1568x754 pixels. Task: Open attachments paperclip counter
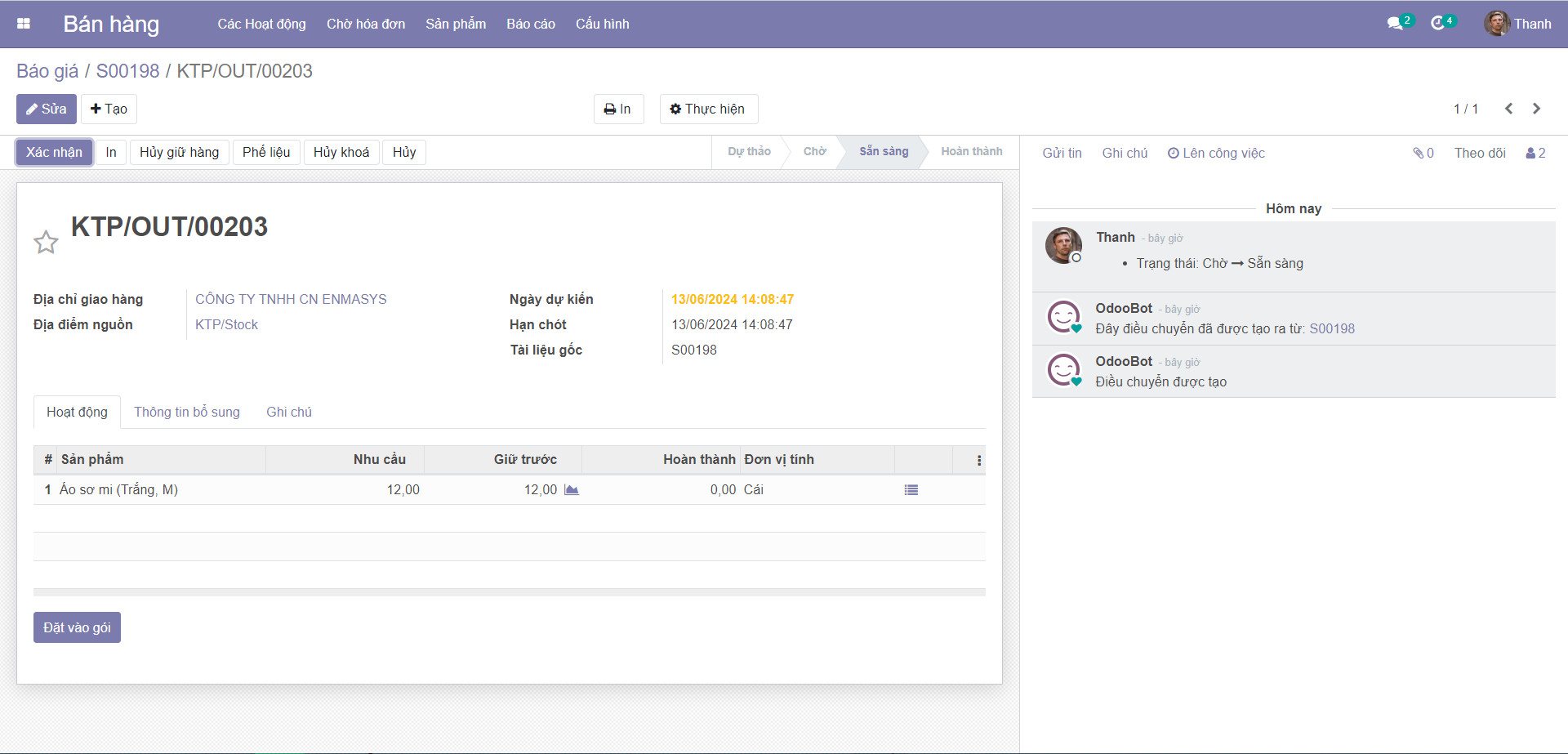coord(1423,153)
